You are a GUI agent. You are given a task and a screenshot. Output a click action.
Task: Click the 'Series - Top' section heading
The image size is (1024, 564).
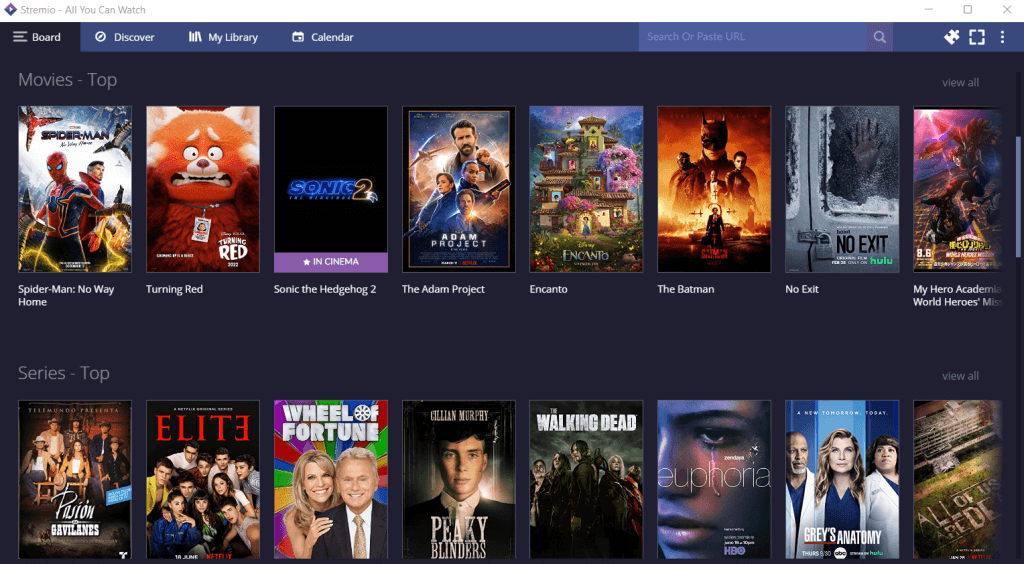coord(63,373)
